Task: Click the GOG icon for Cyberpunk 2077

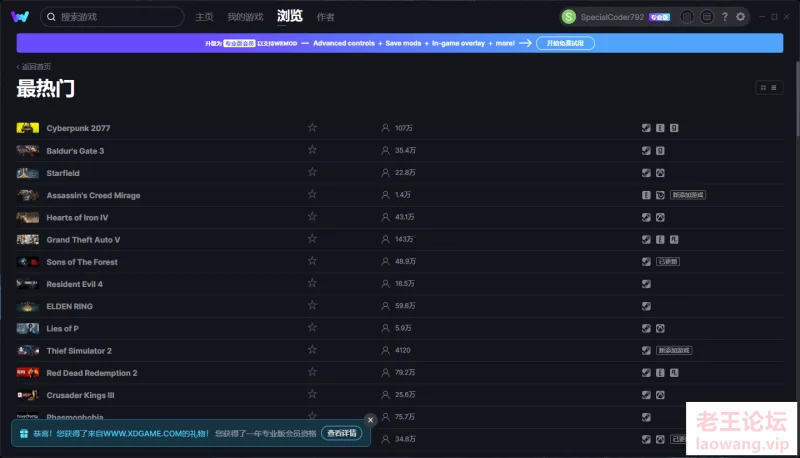Action: click(x=674, y=128)
